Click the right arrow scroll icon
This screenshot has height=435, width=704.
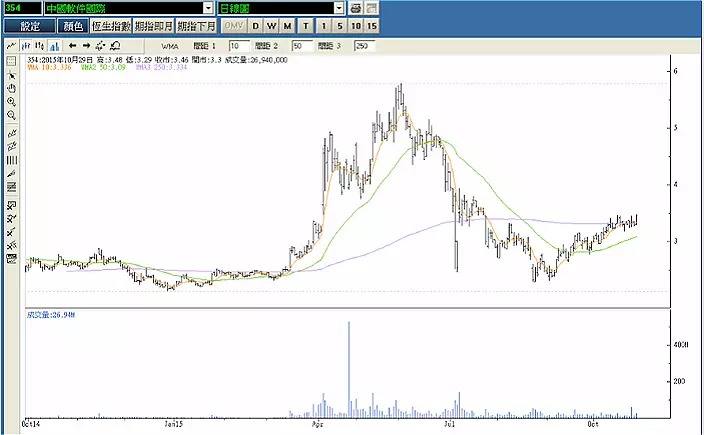coord(87,46)
